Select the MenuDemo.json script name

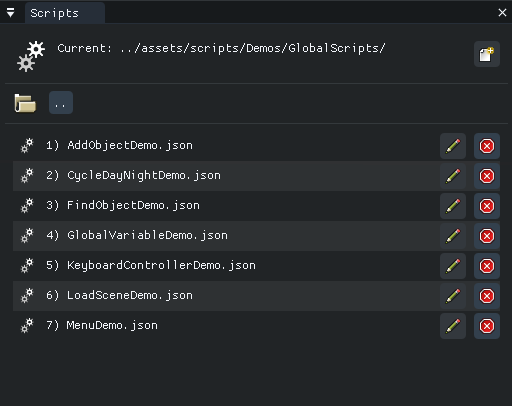pos(112,326)
